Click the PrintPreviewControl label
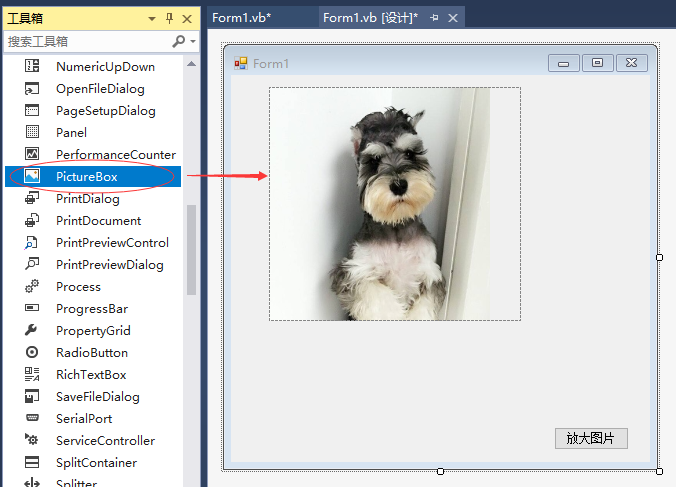676x487 pixels. pos(113,243)
